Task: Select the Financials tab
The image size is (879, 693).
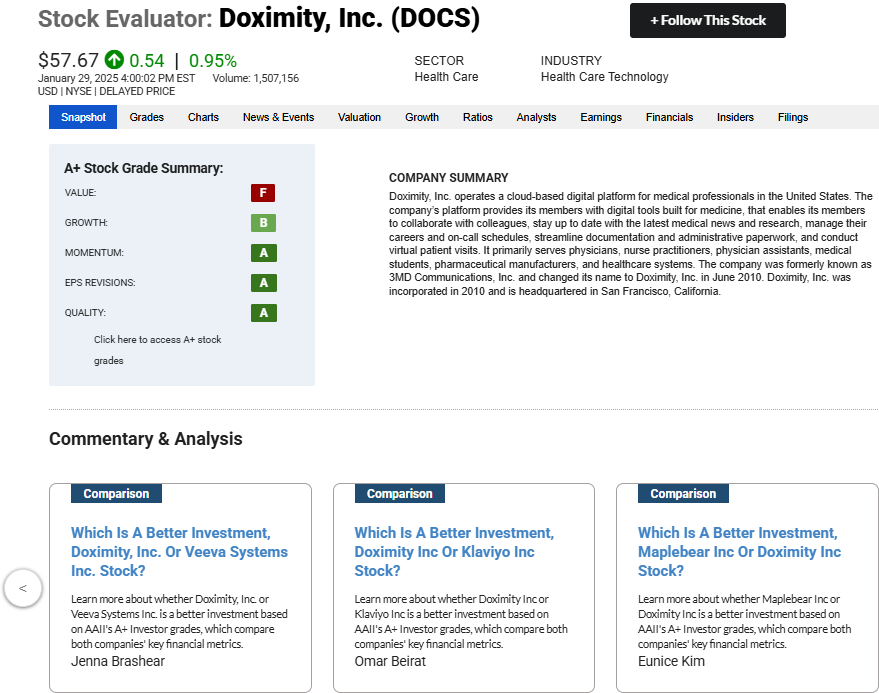Action: [x=669, y=117]
